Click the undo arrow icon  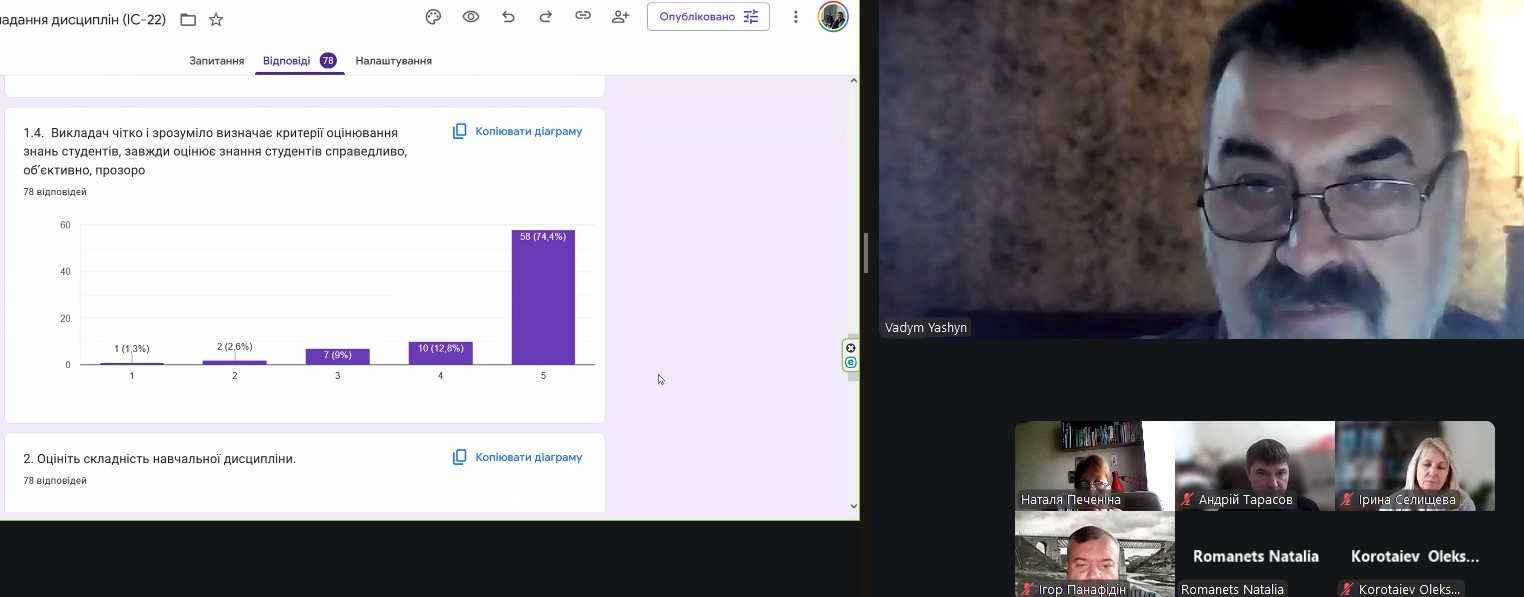point(508,17)
